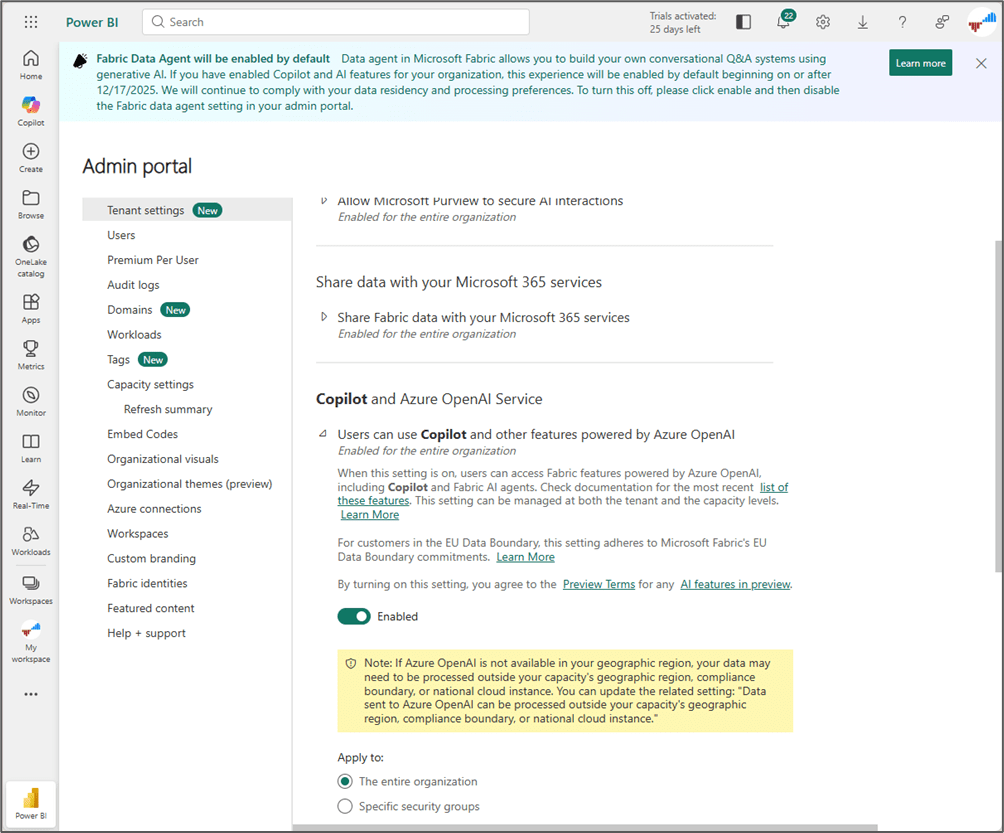The height and width of the screenshot is (833, 1004).
Task: Open the Preview Terms link
Action: pyautogui.click(x=599, y=584)
